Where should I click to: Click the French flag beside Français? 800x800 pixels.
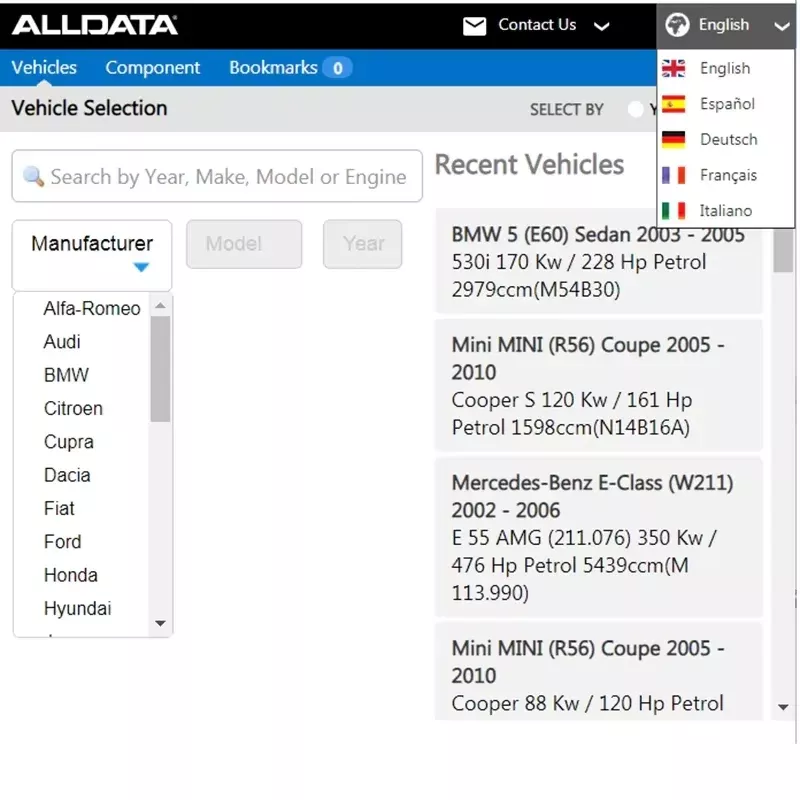(x=676, y=174)
